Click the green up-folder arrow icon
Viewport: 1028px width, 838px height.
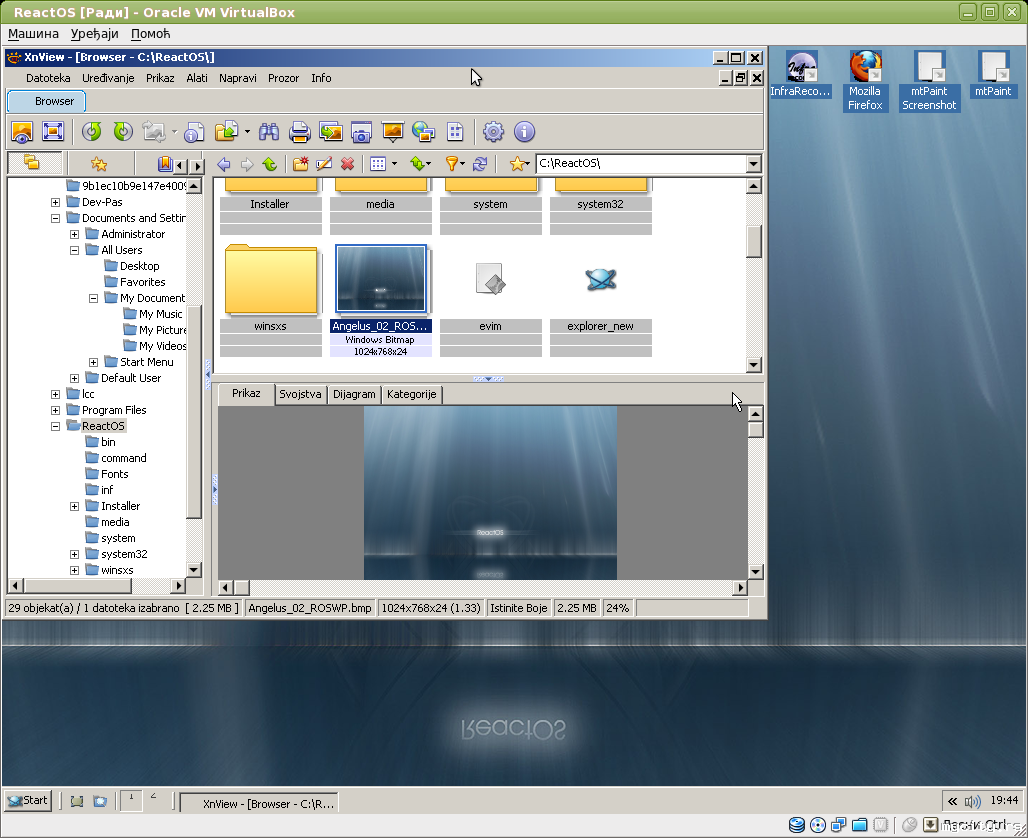click(269, 164)
